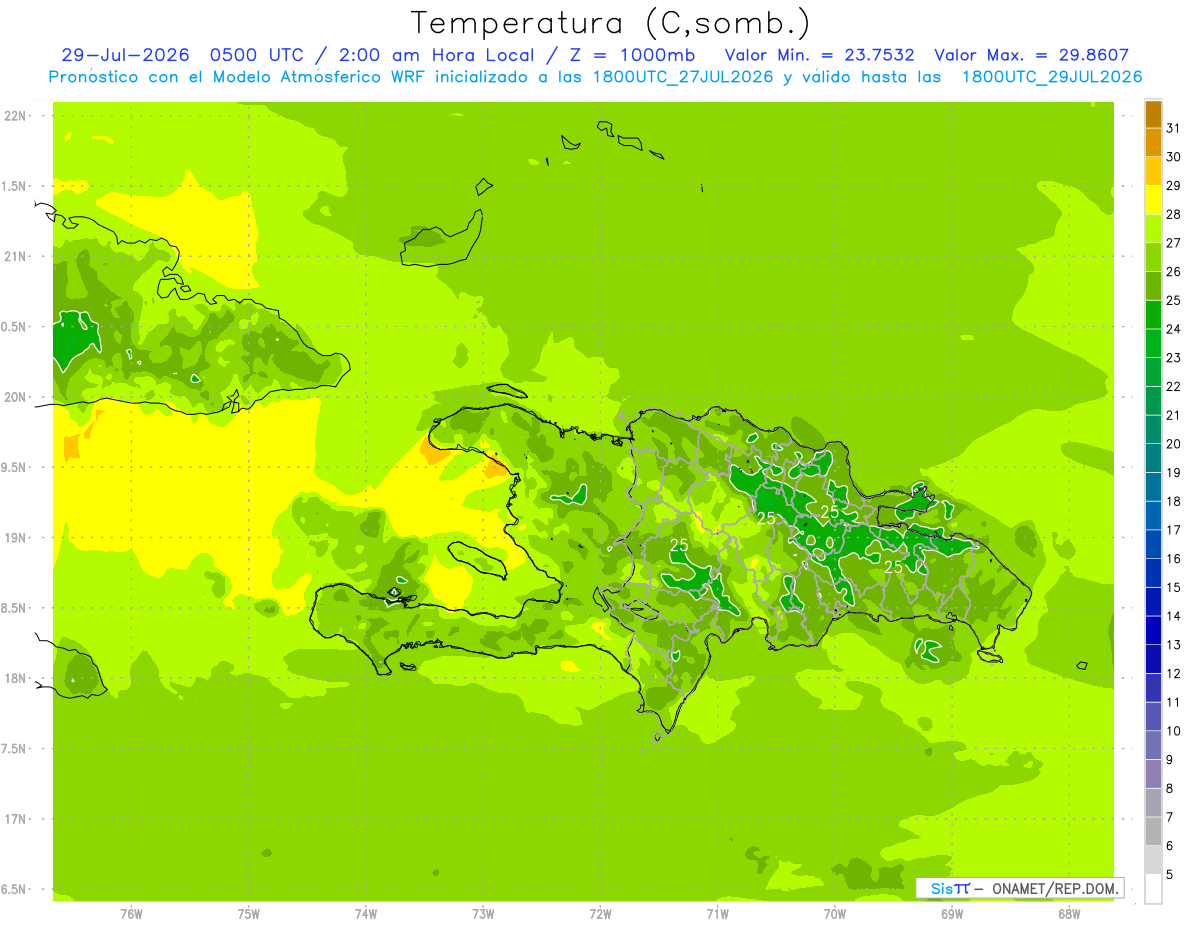Screen dimensions: 1200x927
Task: Click the colorbar value "29"
Action: pos(1173,185)
